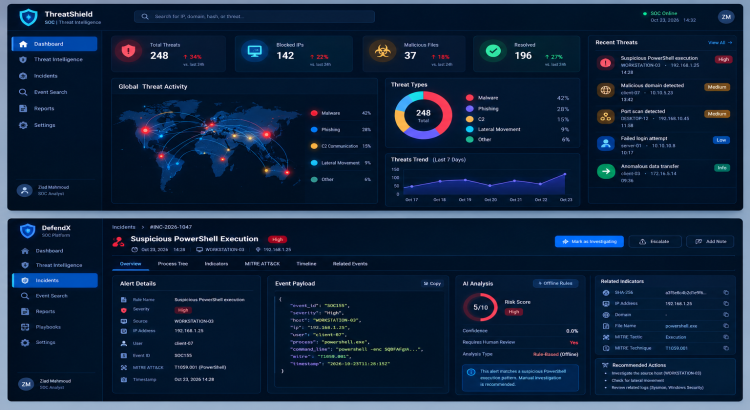The width and height of the screenshot is (750, 410).
Task: Copy the SHA-256 indicator value
Action: (726, 293)
